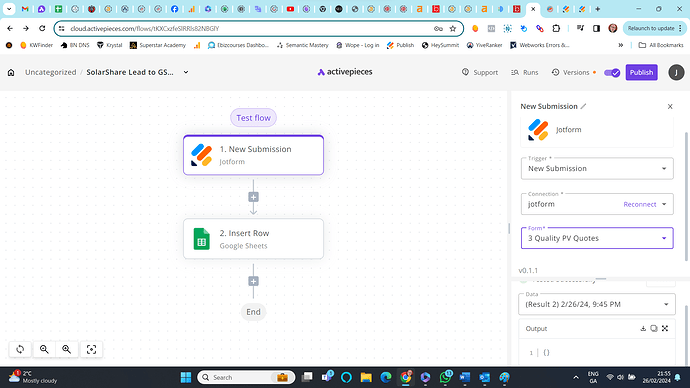The height and width of the screenshot is (388, 690).
Task: Click the Publish button
Action: (641, 72)
